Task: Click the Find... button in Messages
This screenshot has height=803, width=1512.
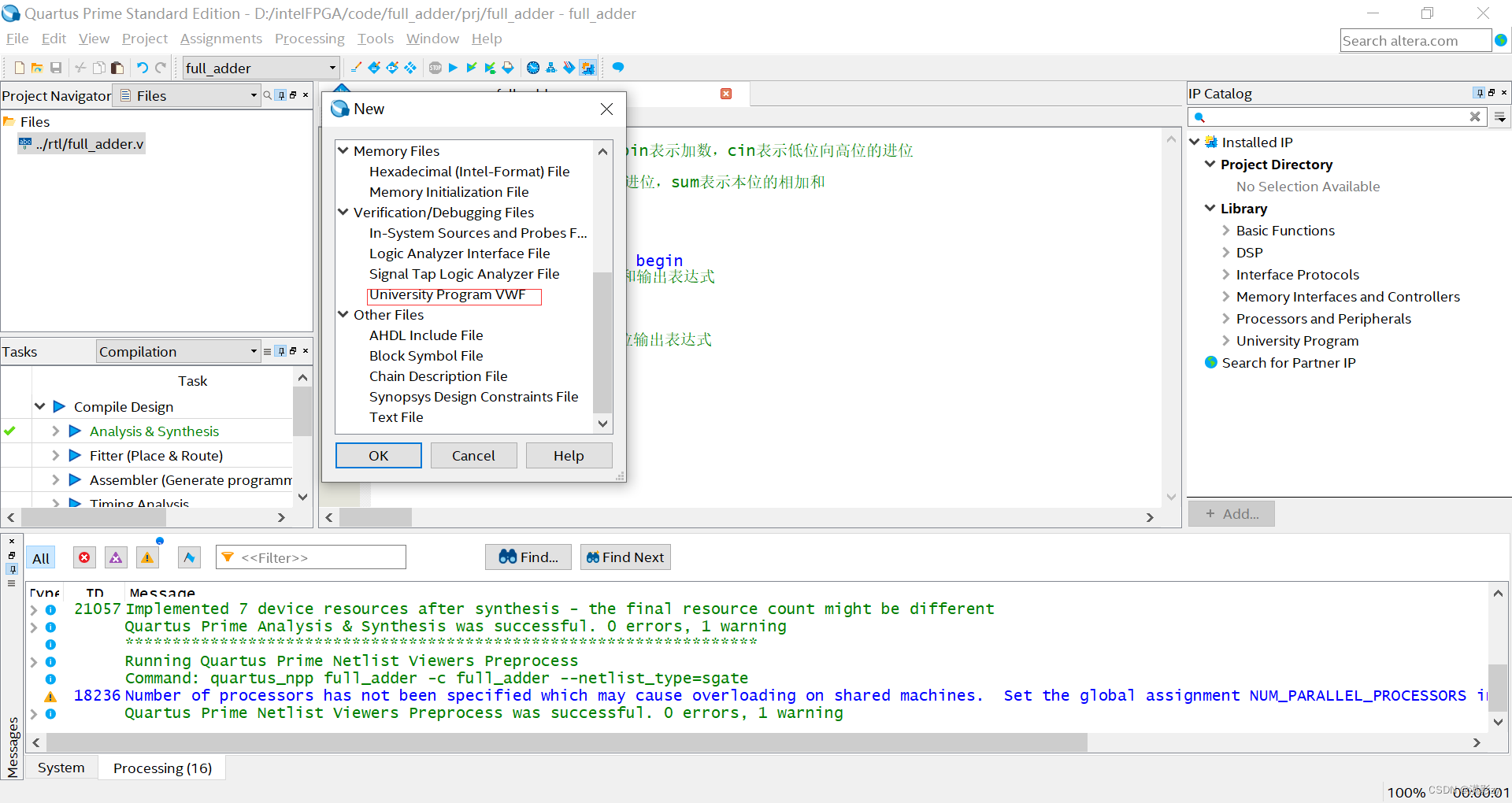Action: [x=528, y=557]
